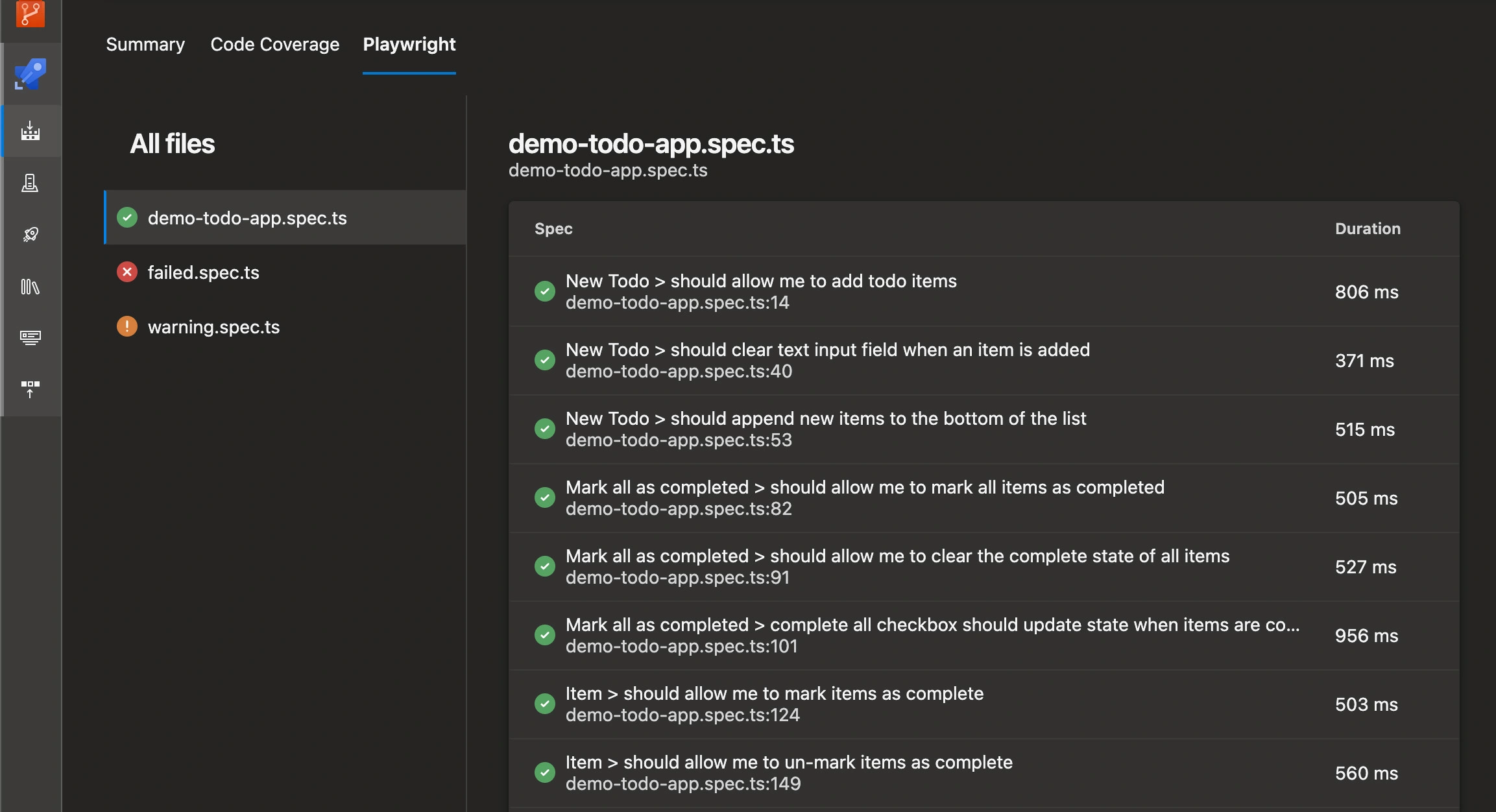Click the 560 ms duration value
This screenshot has height=812, width=1496.
click(1366, 773)
